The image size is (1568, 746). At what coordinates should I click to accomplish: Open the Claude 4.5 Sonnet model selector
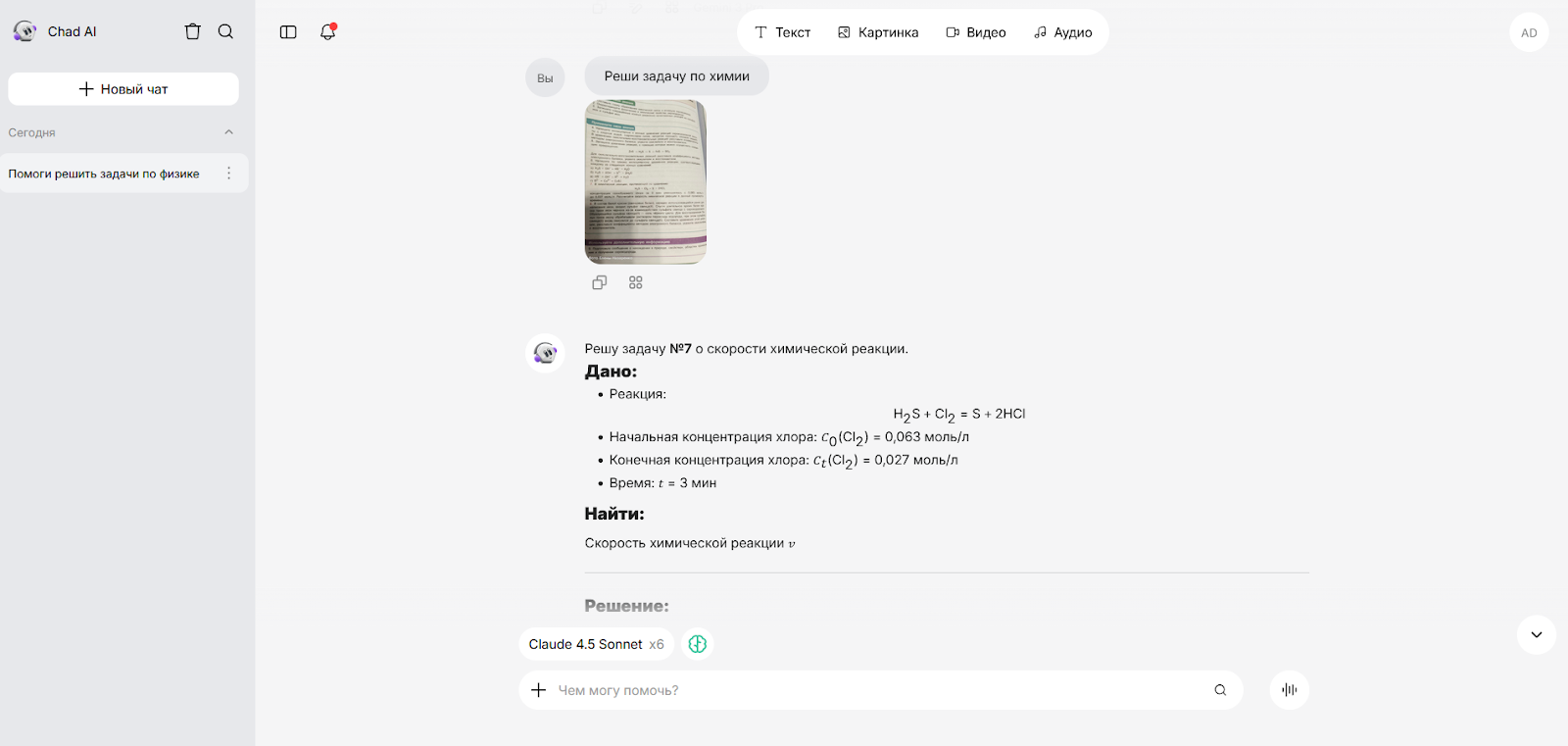coord(596,644)
